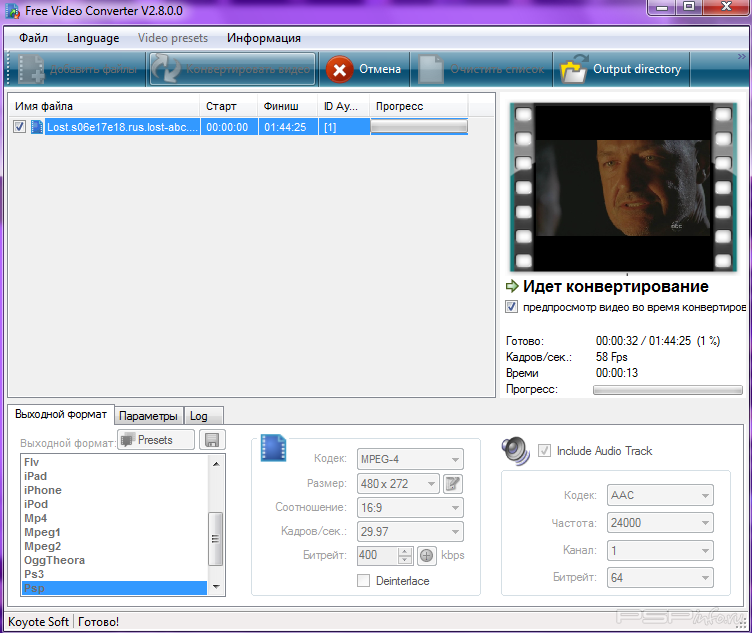Screen dimensions: 752x633
Task: Open the Соотношение 16:9 dropdown
Action: coord(410,508)
